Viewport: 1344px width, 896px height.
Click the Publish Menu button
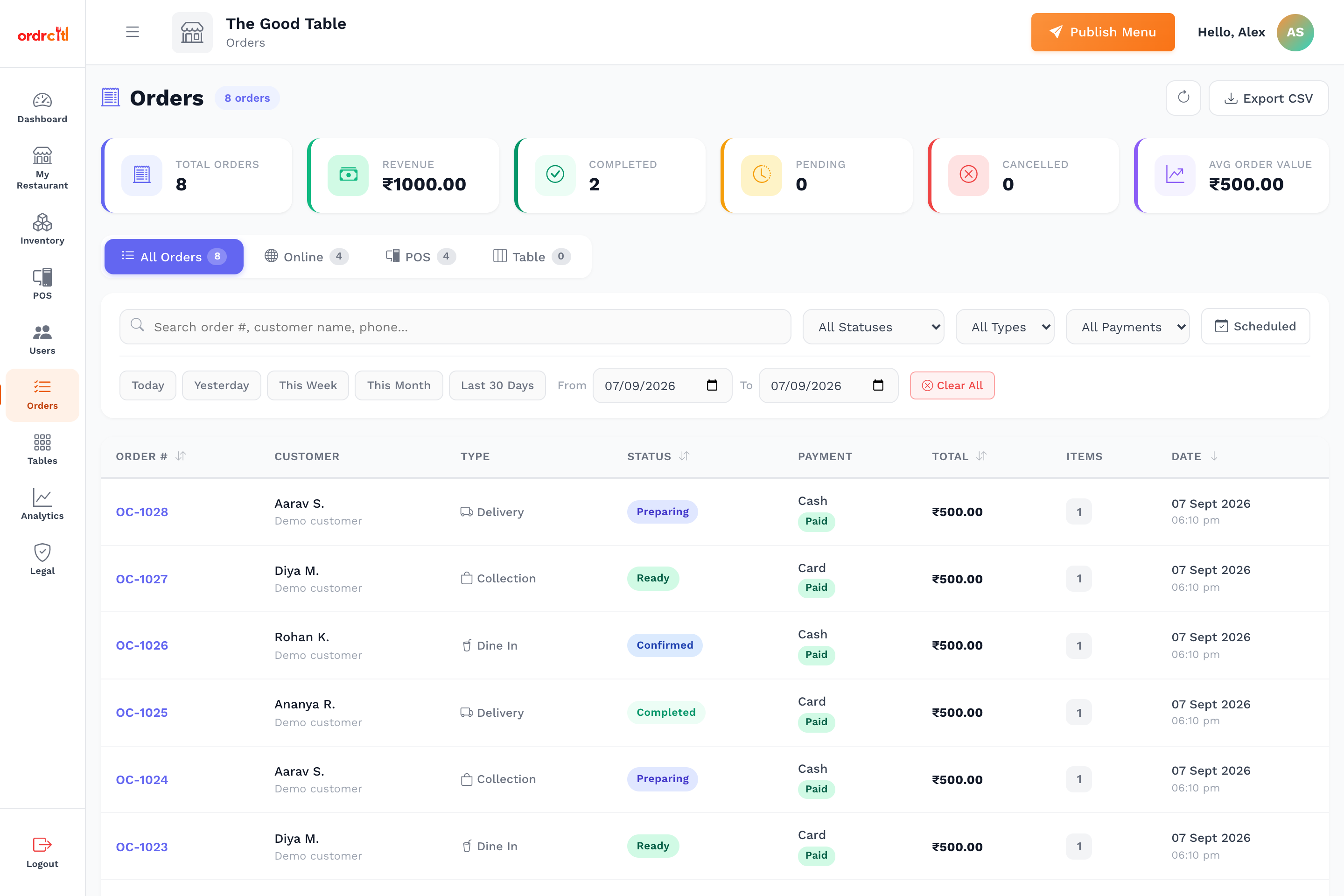point(1103,32)
